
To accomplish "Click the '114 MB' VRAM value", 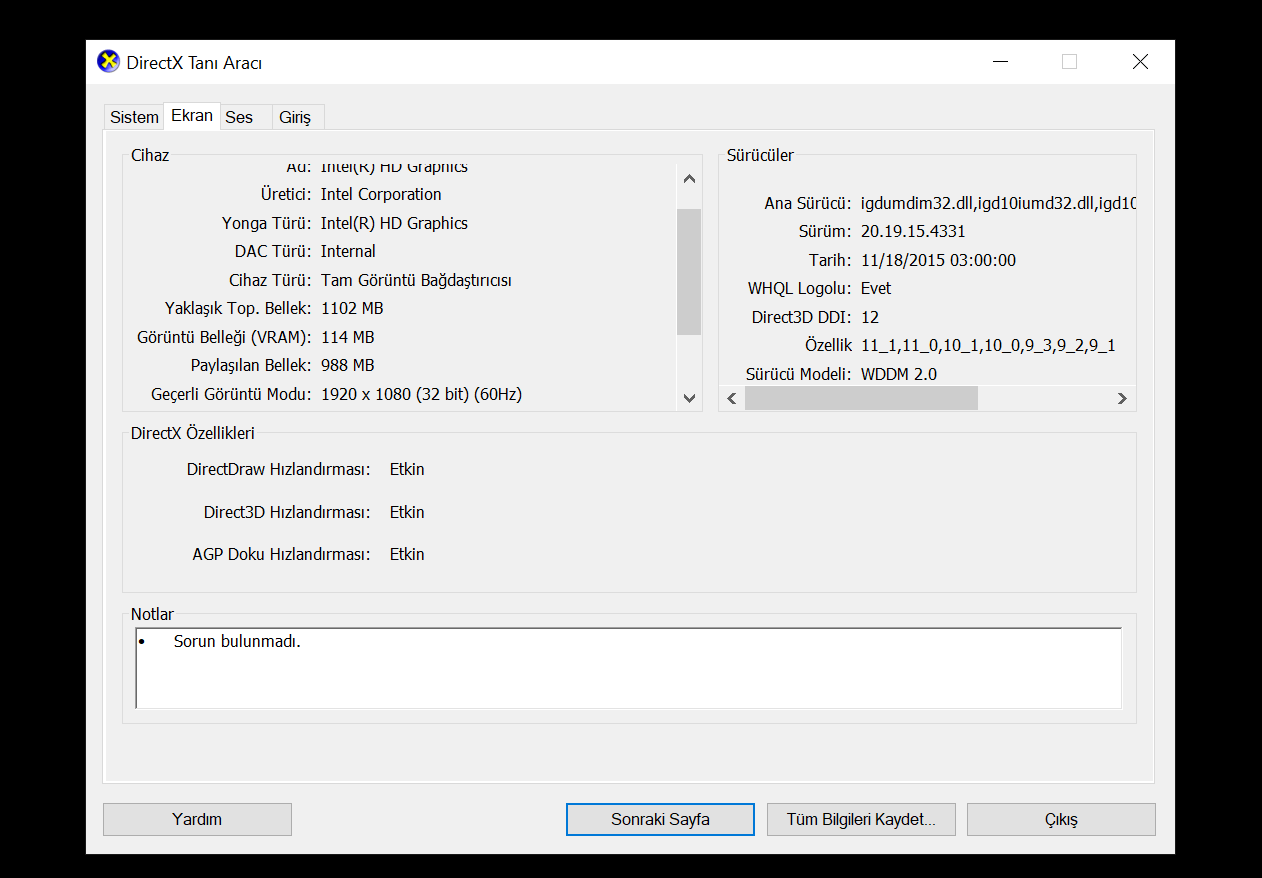I will [347, 337].
